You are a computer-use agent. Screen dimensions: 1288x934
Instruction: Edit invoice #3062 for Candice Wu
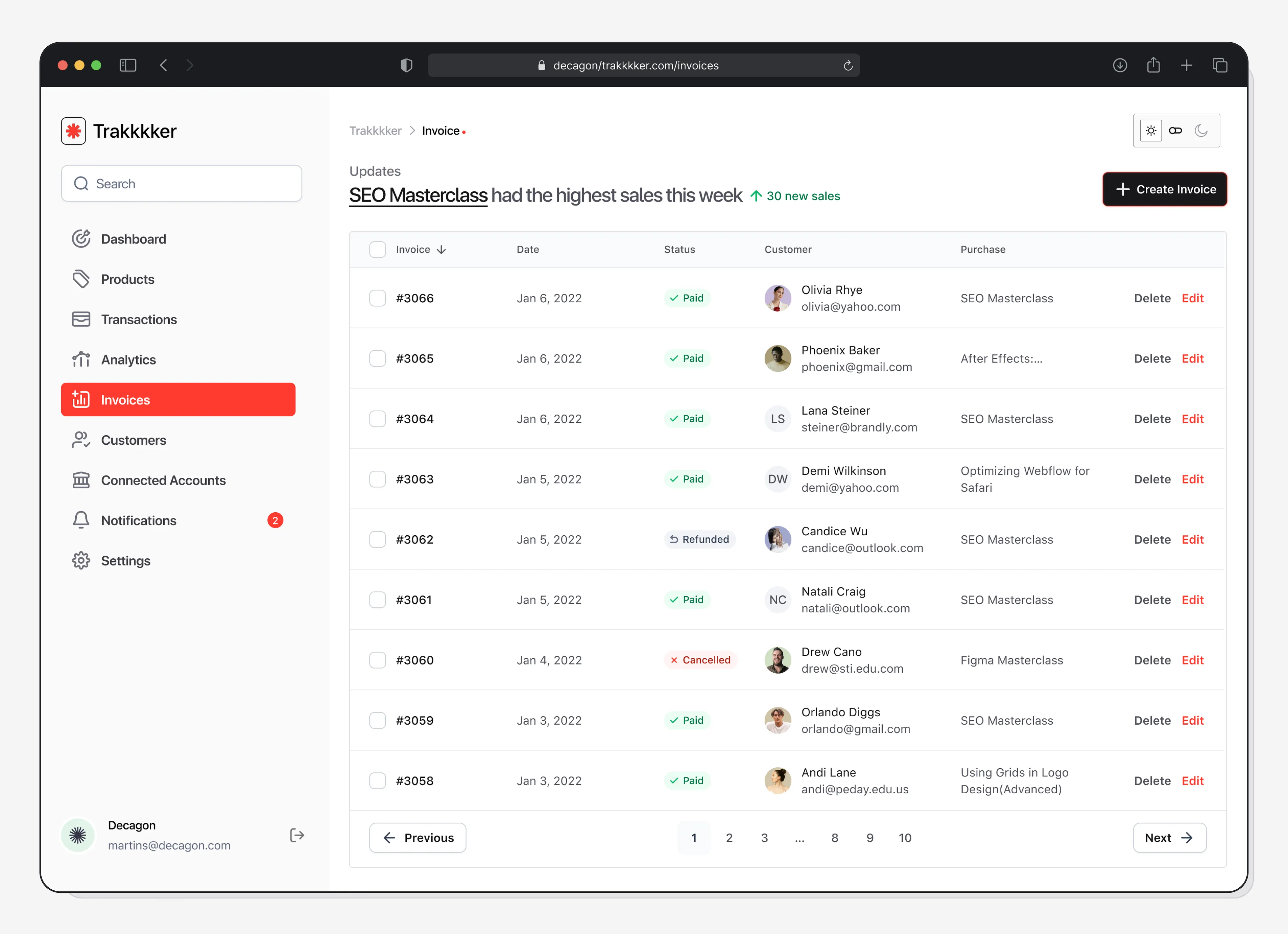click(x=1193, y=539)
